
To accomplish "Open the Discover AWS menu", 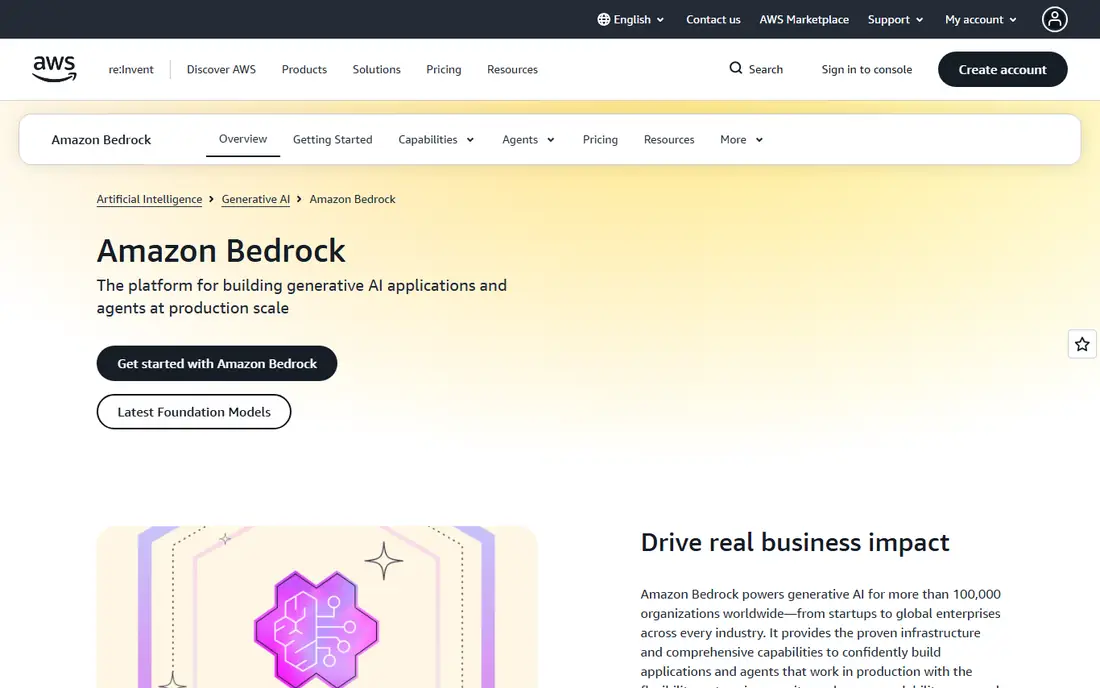I will 221,69.
